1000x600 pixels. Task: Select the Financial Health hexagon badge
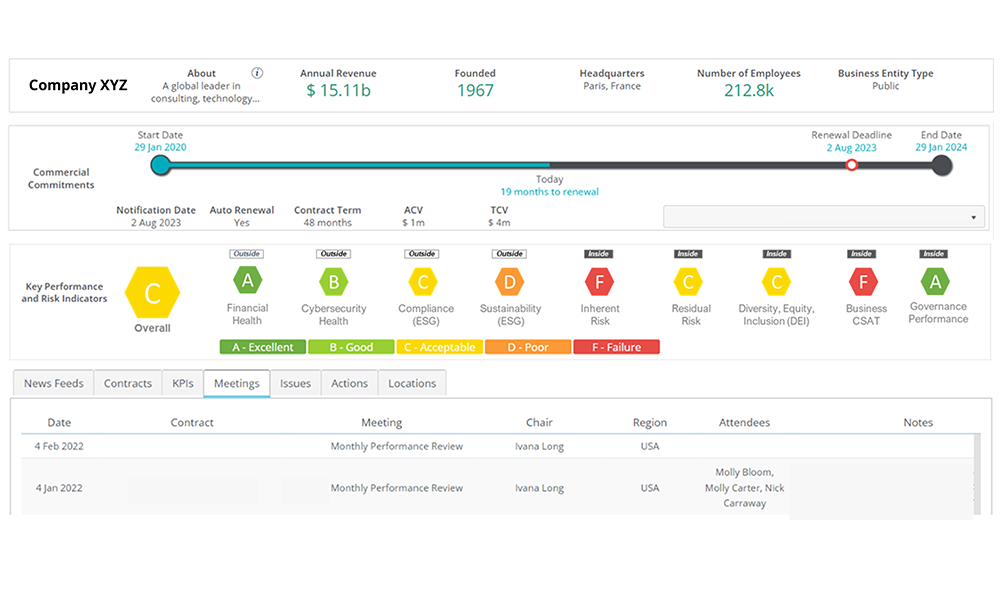pos(246,281)
